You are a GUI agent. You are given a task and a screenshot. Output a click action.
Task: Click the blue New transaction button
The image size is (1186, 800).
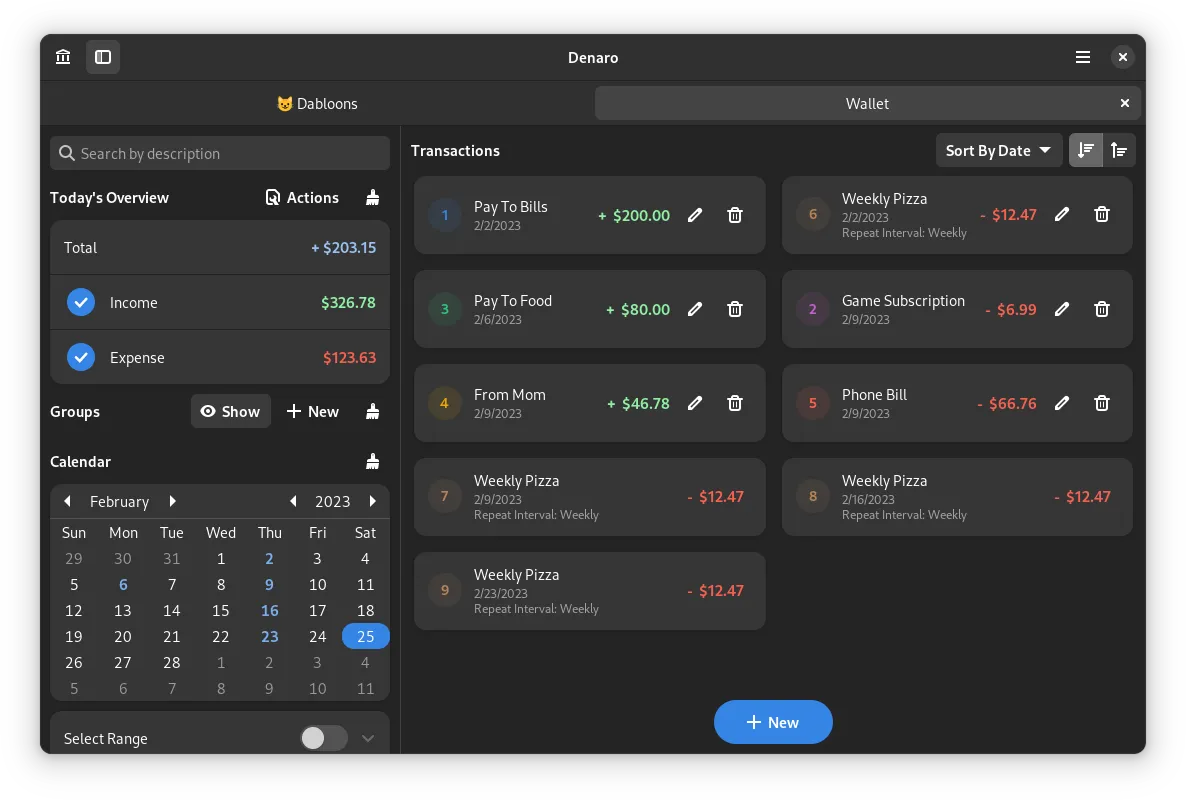[x=773, y=722]
